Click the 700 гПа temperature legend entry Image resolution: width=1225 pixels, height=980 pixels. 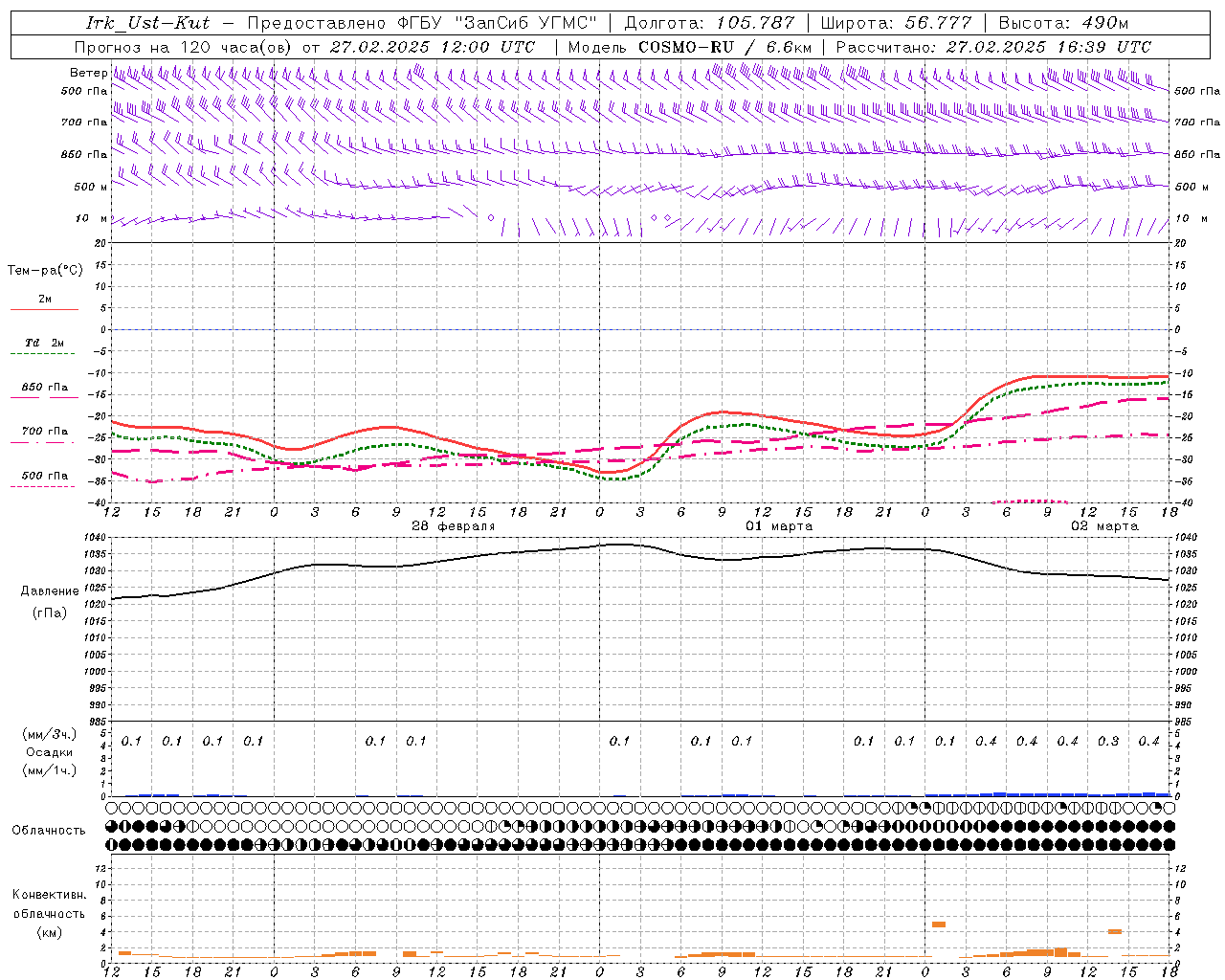point(45,431)
